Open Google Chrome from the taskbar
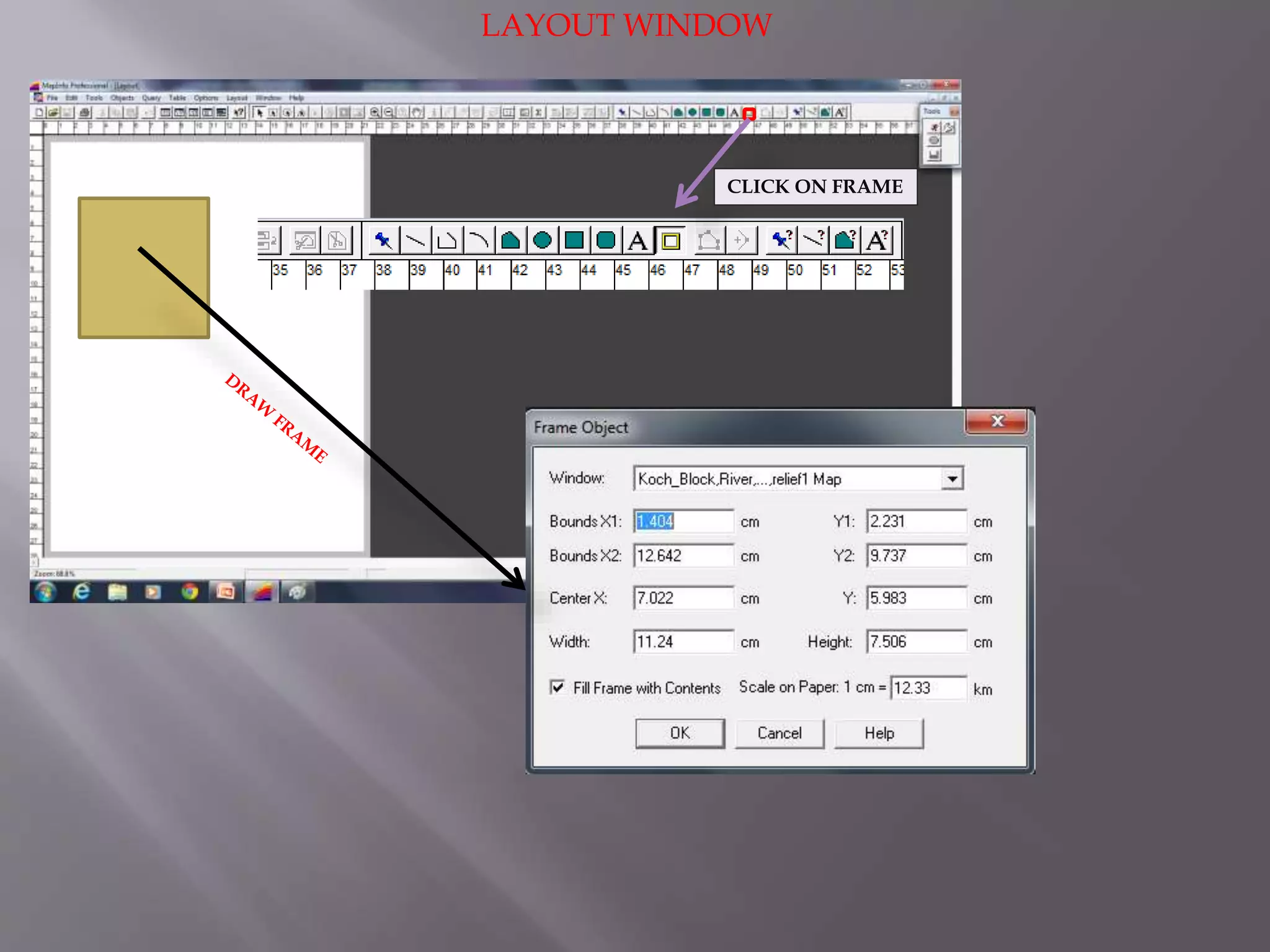1270x952 pixels. pyautogui.click(x=190, y=592)
